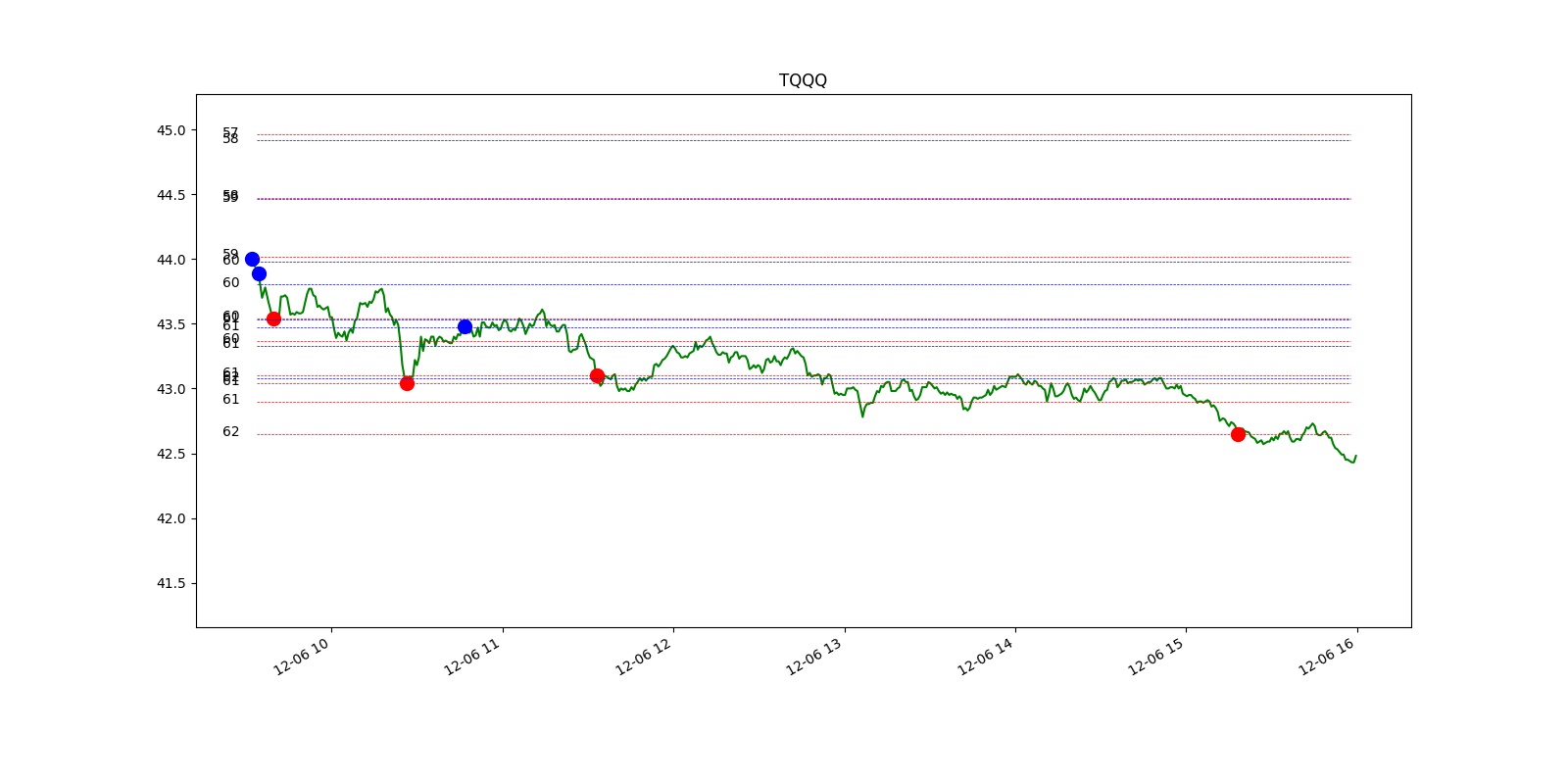The image size is (1568, 784).
Task: Click the 42.5 y-axis label
Action: tap(171, 454)
